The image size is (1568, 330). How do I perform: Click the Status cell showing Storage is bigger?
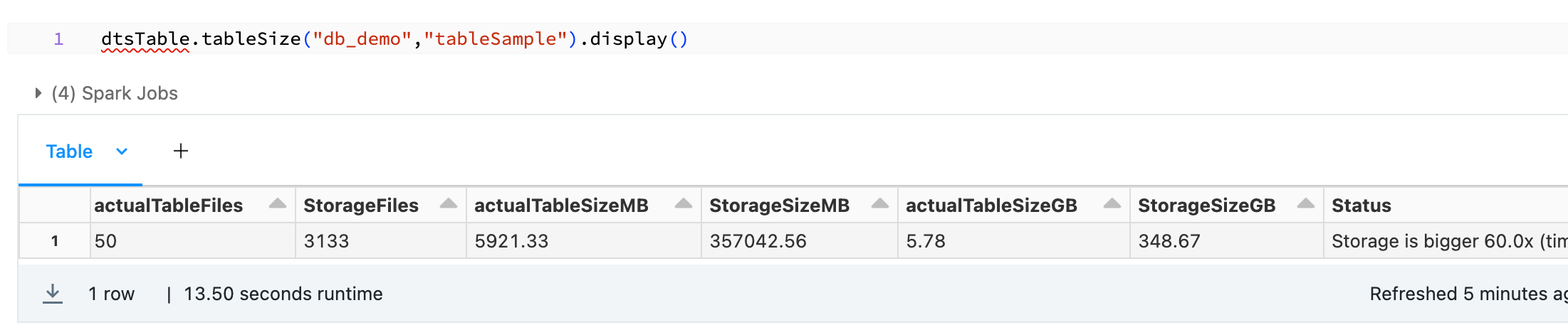pyautogui.click(x=1446, y=241)
